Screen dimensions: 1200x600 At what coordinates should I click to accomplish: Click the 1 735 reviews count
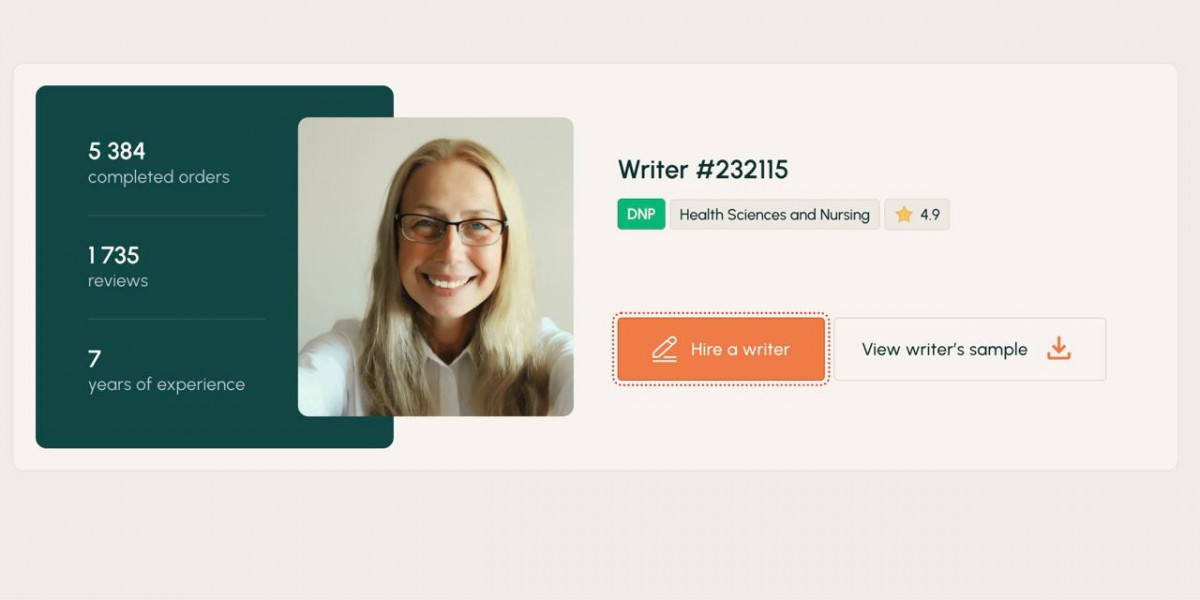[114, 255]
